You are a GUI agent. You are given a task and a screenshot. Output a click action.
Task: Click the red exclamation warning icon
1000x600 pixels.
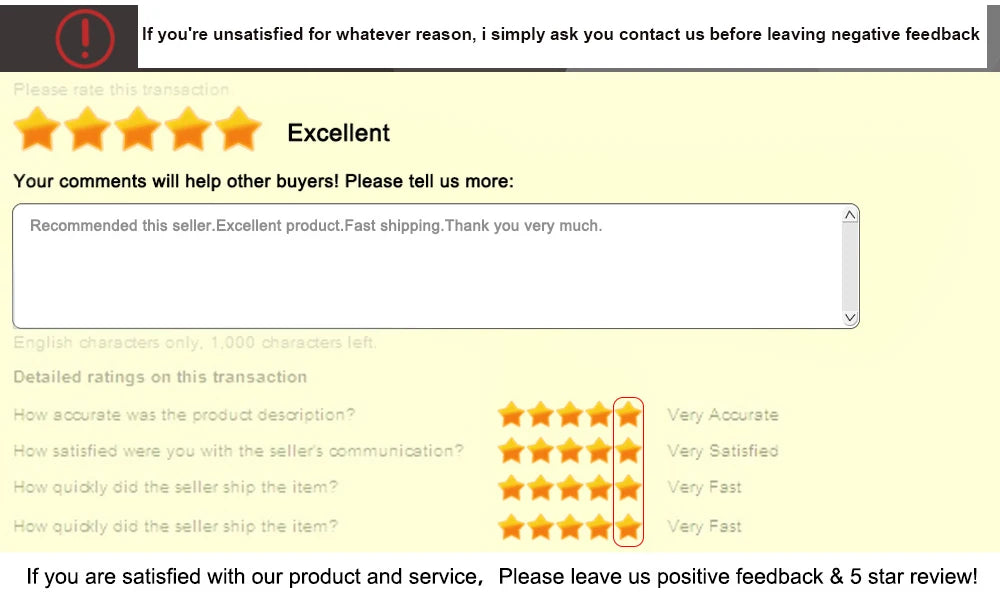pyautogui.click(x=85, y=37)
